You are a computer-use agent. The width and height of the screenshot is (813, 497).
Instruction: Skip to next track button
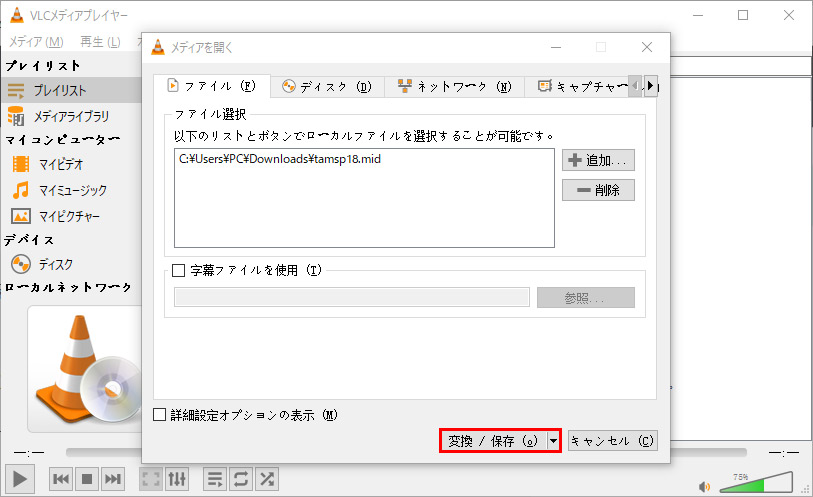click(113, 479)
